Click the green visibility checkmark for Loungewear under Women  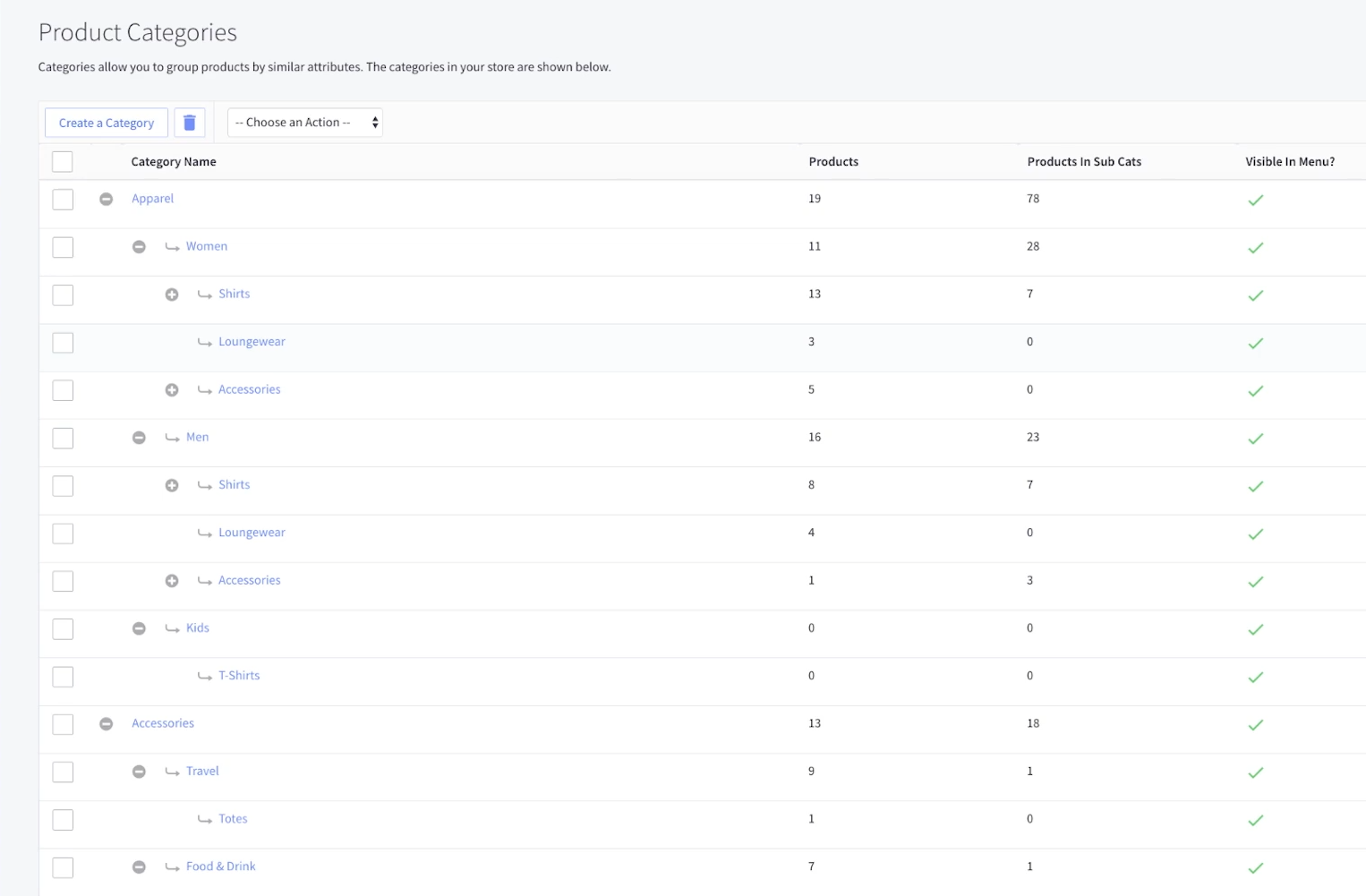[x=1255, y=343]
